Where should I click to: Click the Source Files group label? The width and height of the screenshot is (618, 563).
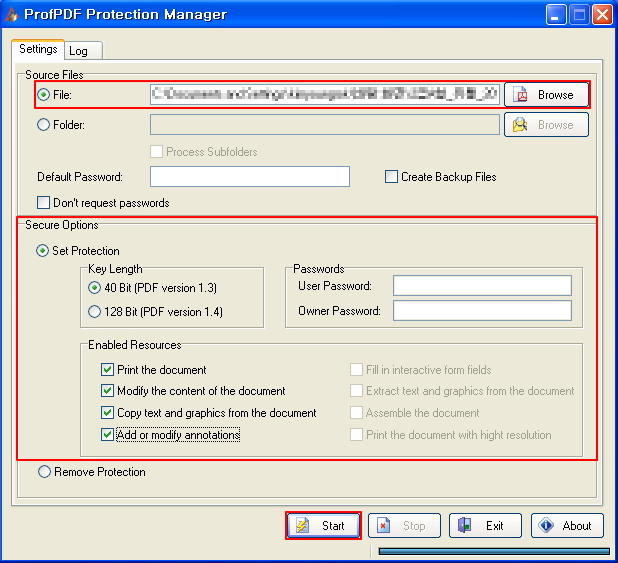click(x=54, y=75)
